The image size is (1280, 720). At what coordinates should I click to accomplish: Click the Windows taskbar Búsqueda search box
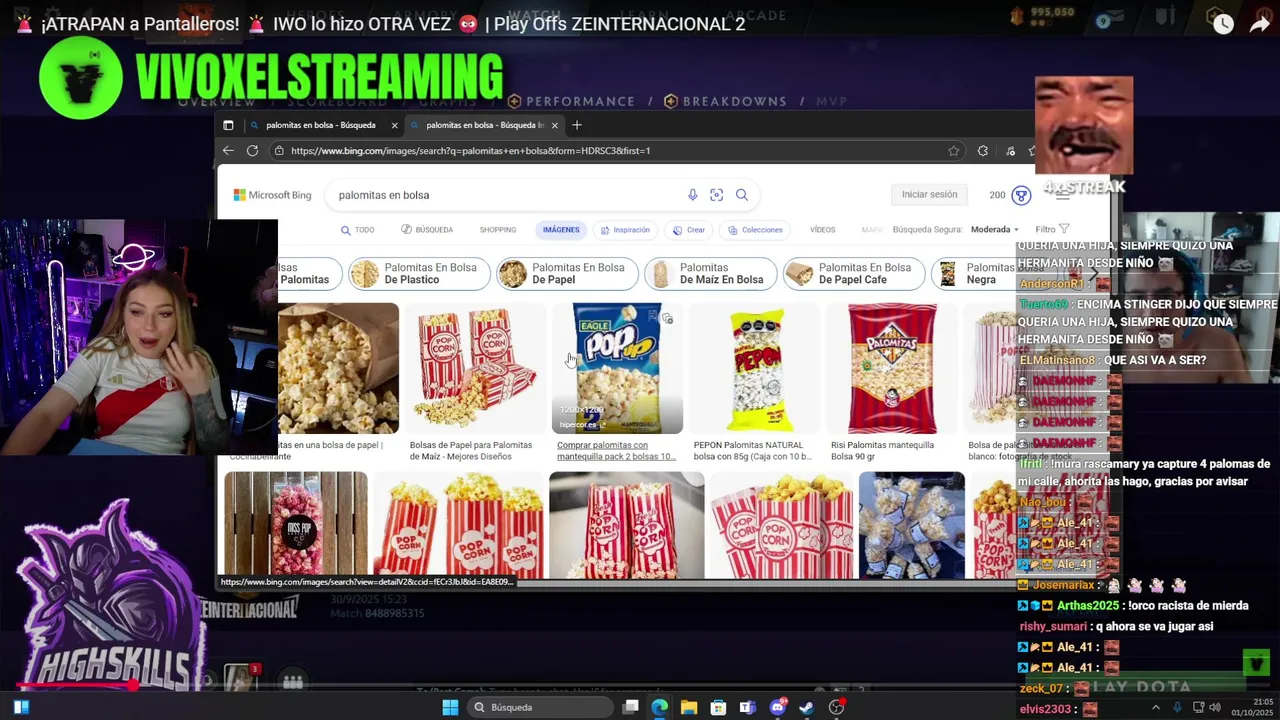pyautogui.click(x=540, y=708)
